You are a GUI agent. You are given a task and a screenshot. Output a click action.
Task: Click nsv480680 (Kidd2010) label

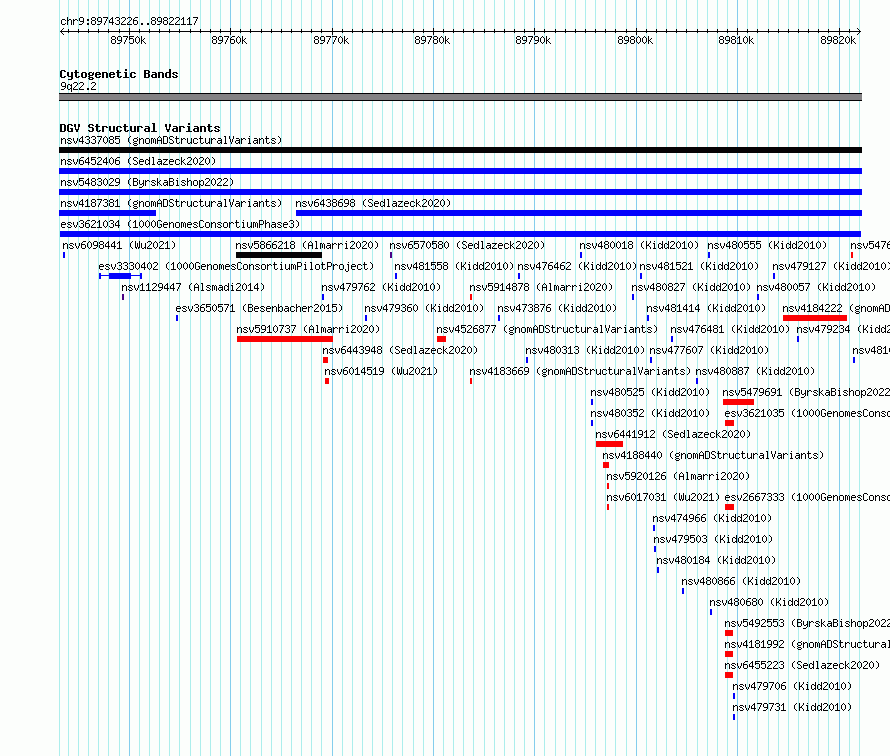[769, 602]
